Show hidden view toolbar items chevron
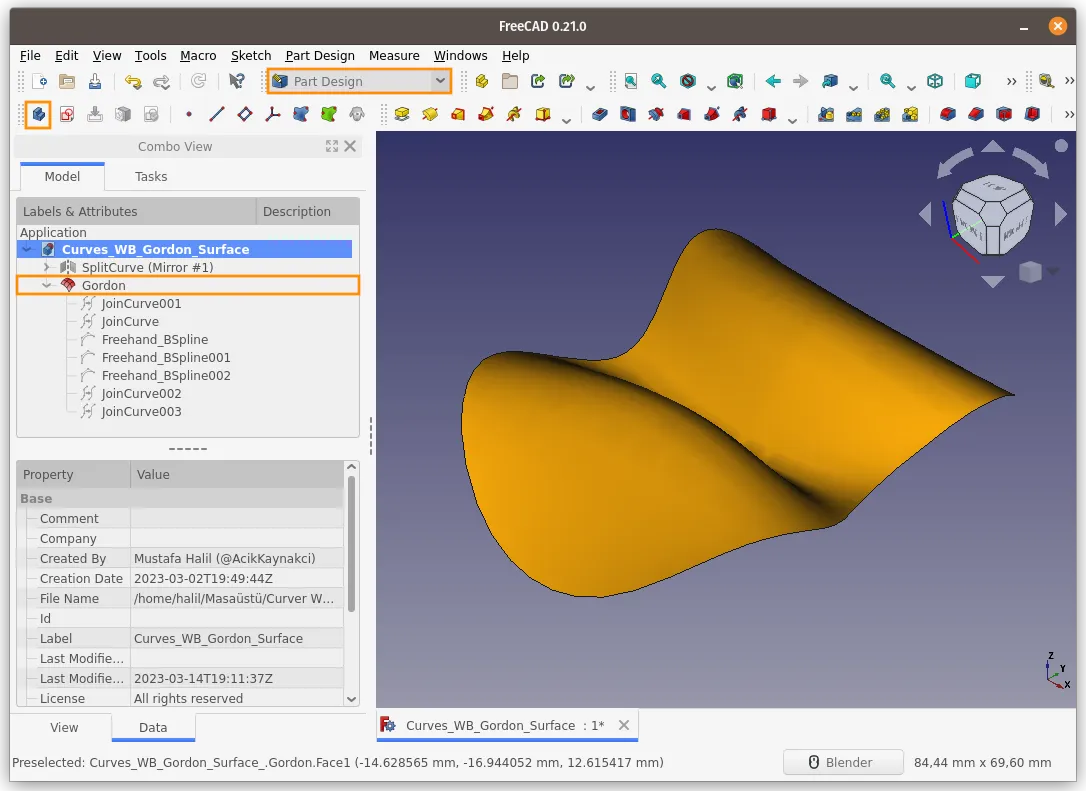 click(x=1011, y=81)
